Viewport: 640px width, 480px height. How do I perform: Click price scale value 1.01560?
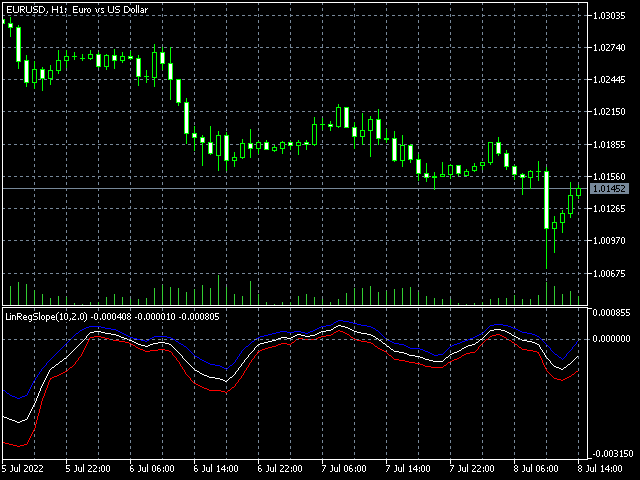pos(609,177)
